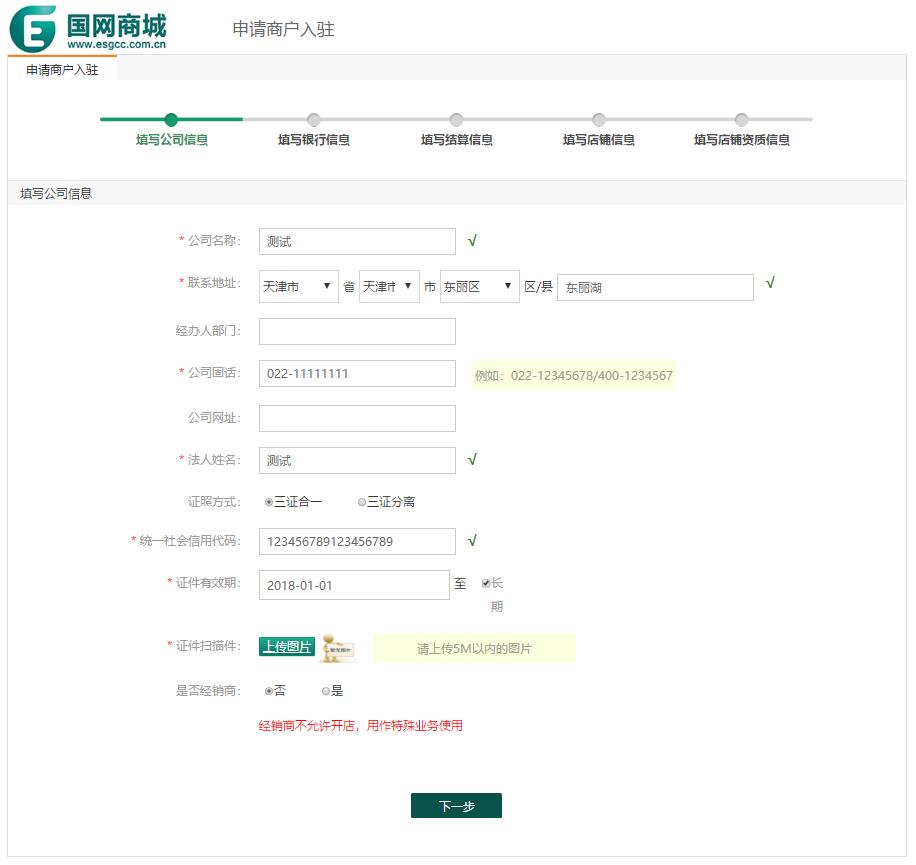Switch to the 申请商户入驻 tab

[62, 70]
